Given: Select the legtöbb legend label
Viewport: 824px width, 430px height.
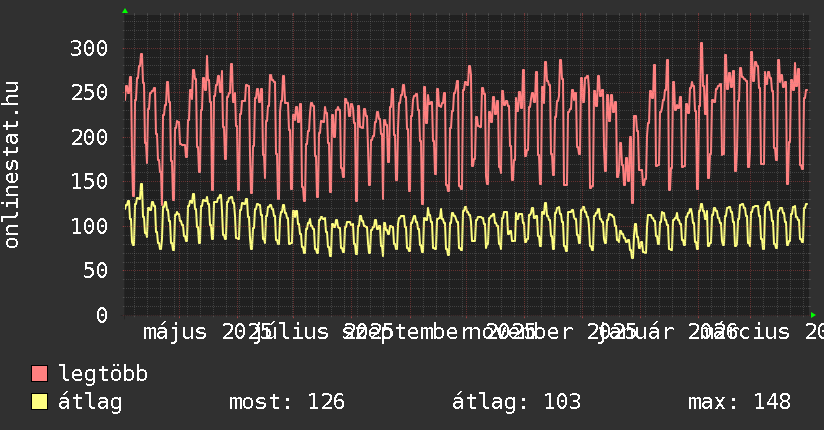Looking at the screenshot, I should point(103,374).
